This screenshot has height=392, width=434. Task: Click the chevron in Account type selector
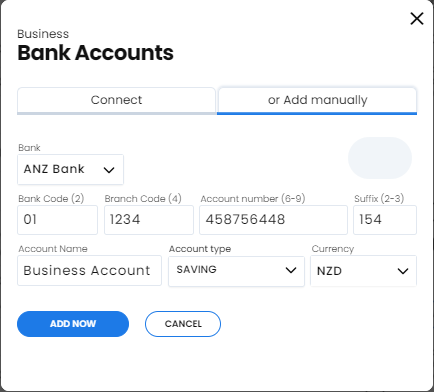(291, 270)
